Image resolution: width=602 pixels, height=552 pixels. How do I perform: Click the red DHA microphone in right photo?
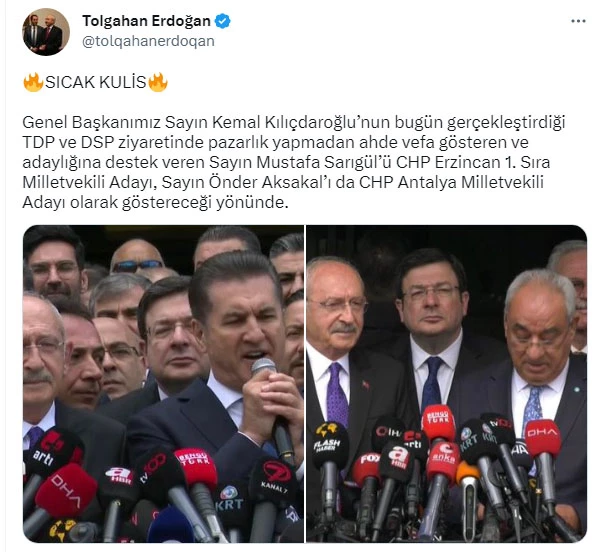click(543, 438)
